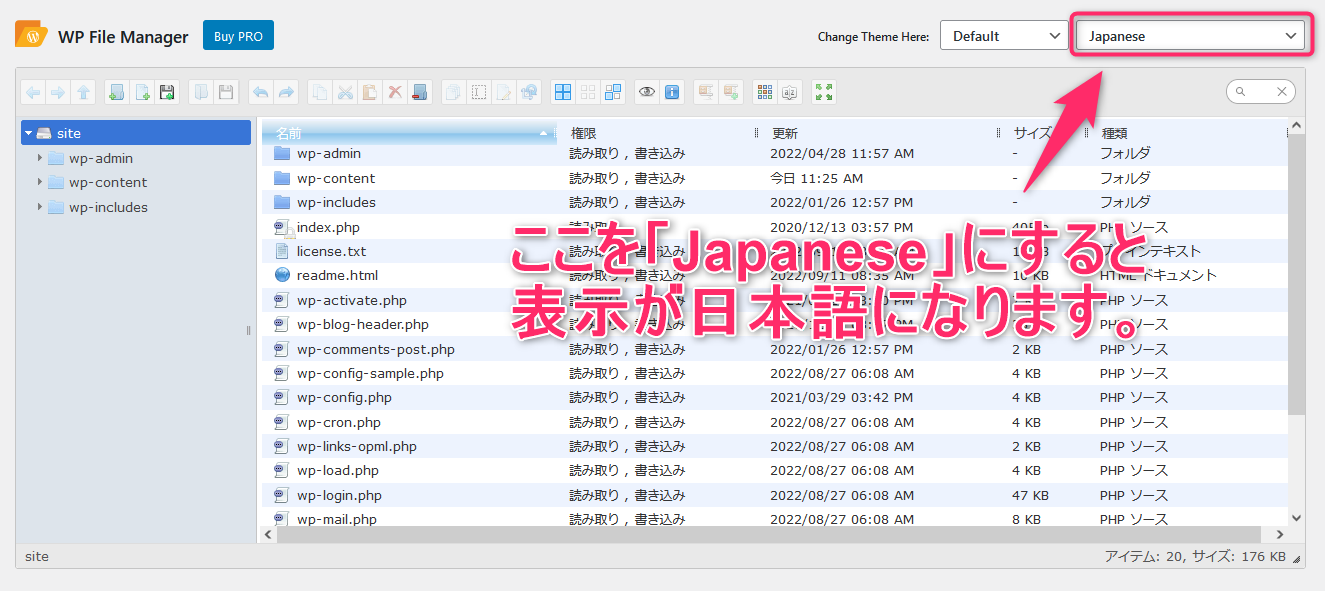Click the Paste clipboard icon
Image resolution: width=1325 pixels, height=591 pixels.
tap(370, 92)
